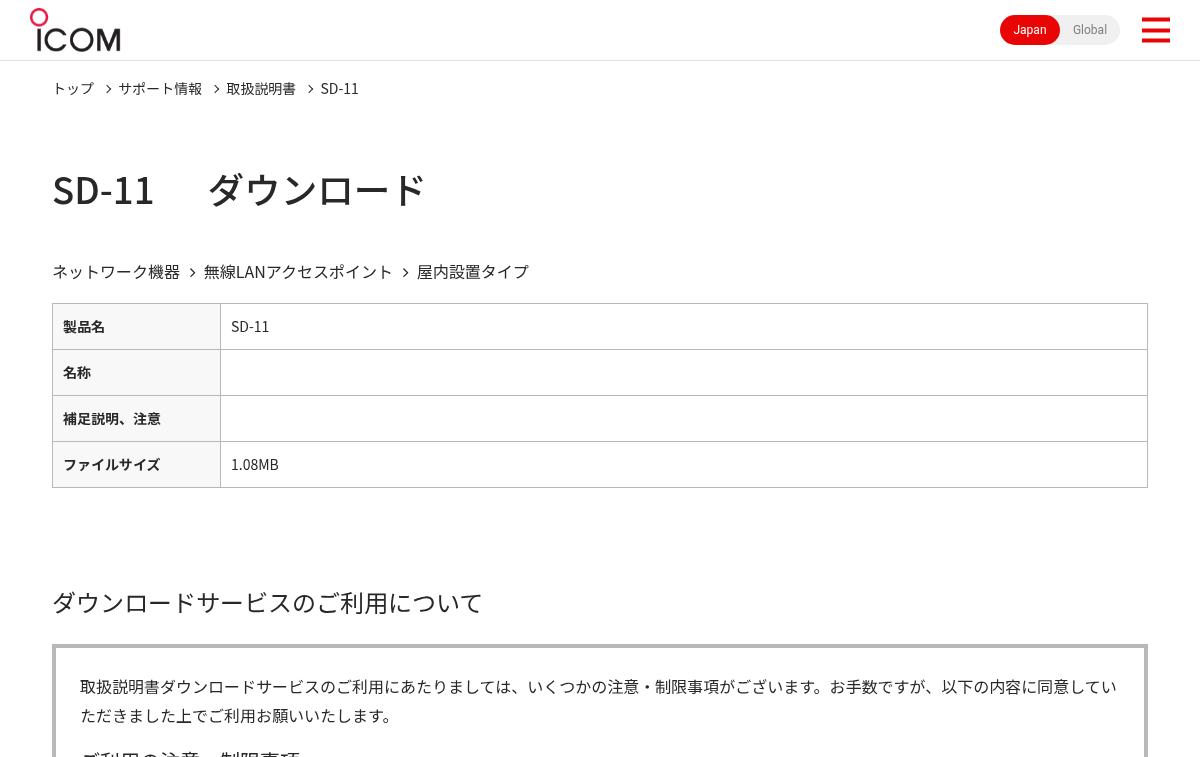Open 取扱説明書 breadcrumb link

click(x=261, y=88)
